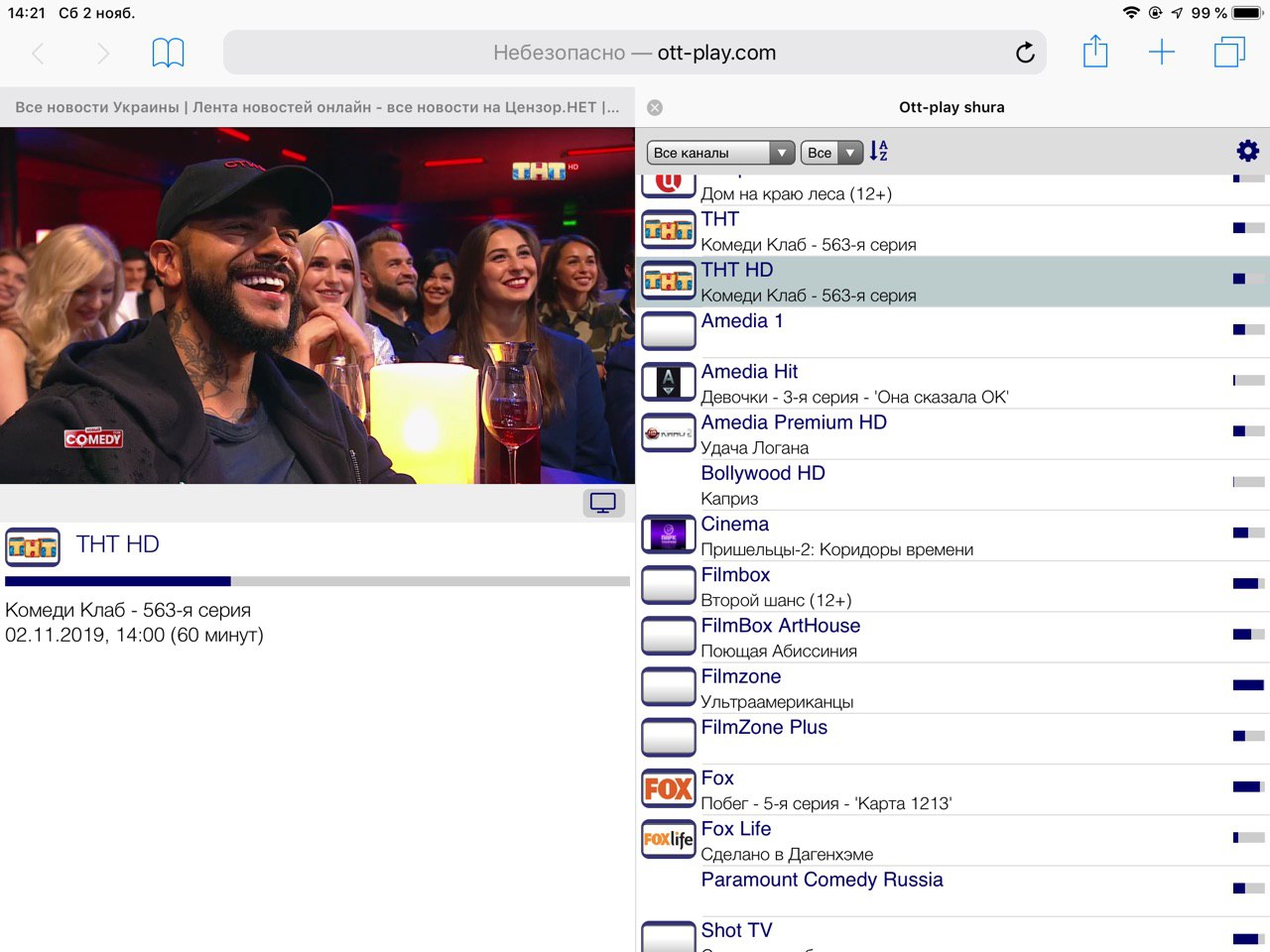This screenshot has width=1270, height=952.
Task: Check Wi-Fi status icon
Action: pyautogui.click(x=1131, y=13)
